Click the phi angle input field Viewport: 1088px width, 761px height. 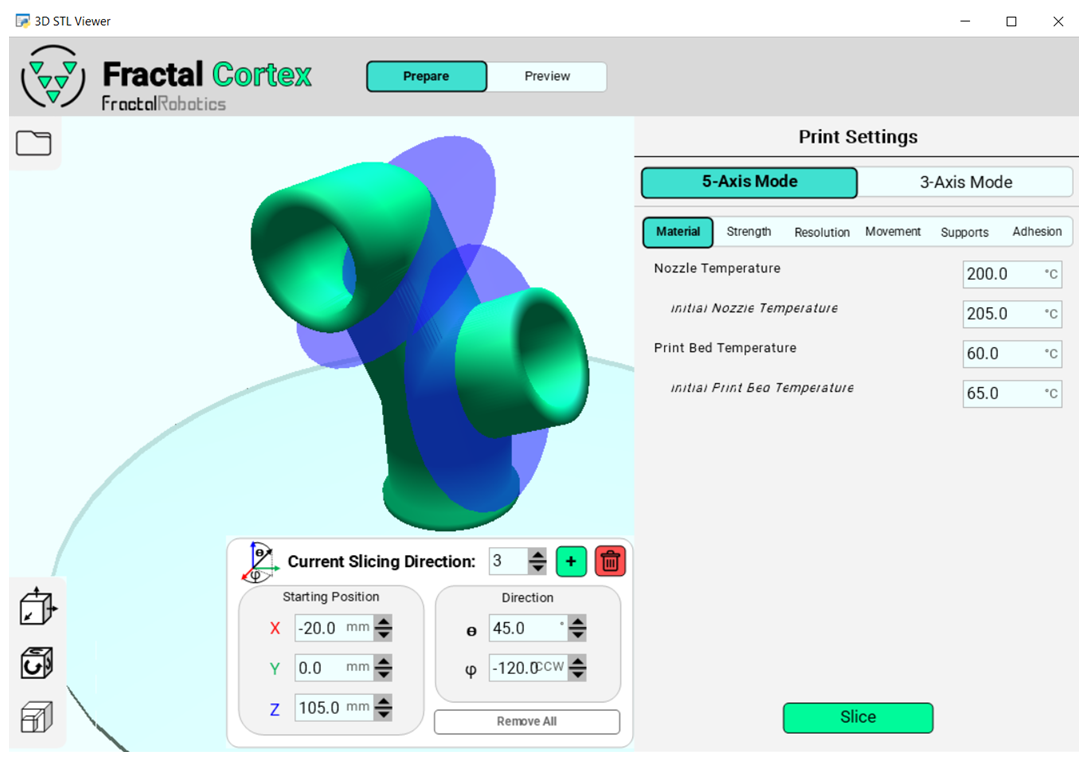click(x=529, y=668)
